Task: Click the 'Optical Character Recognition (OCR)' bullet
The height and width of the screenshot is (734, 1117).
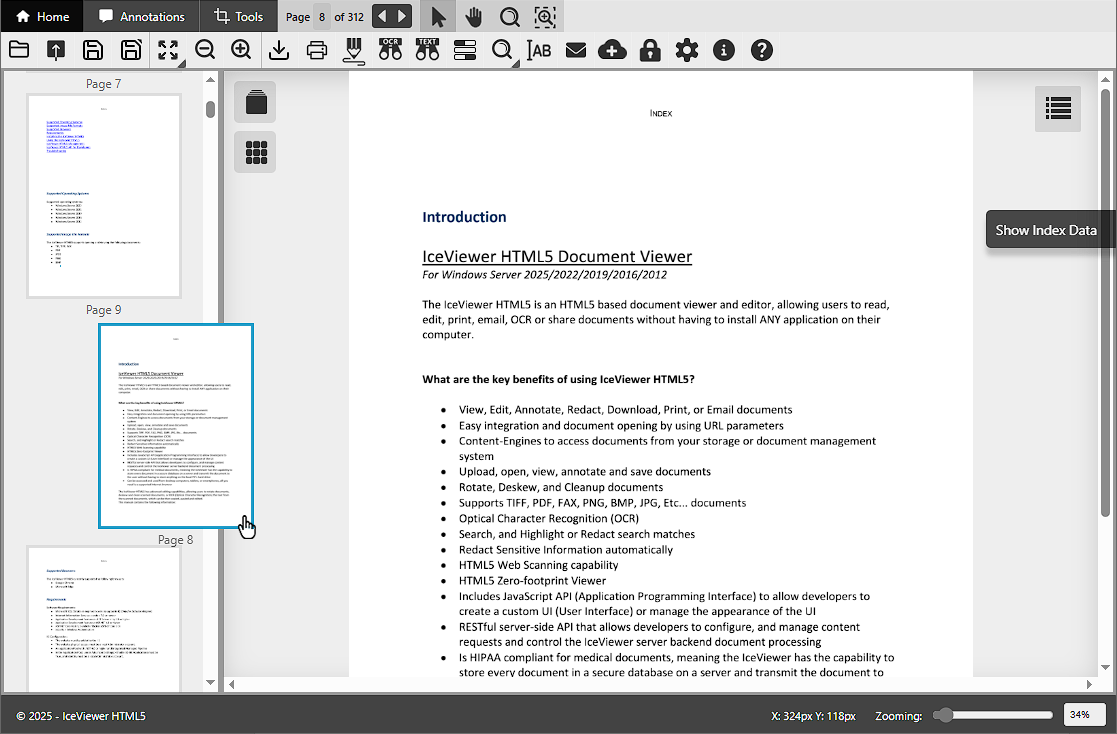Action: [549, 519]
